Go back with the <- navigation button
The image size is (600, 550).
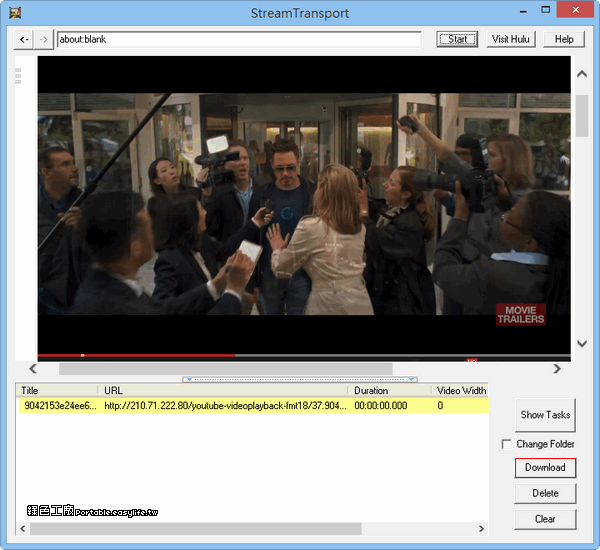[24, 39]
